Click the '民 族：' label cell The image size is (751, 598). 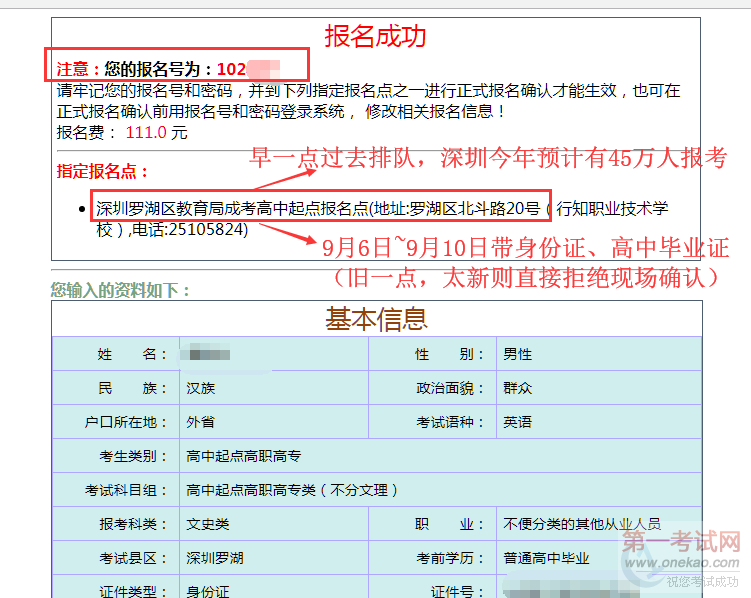pos(116,388)
